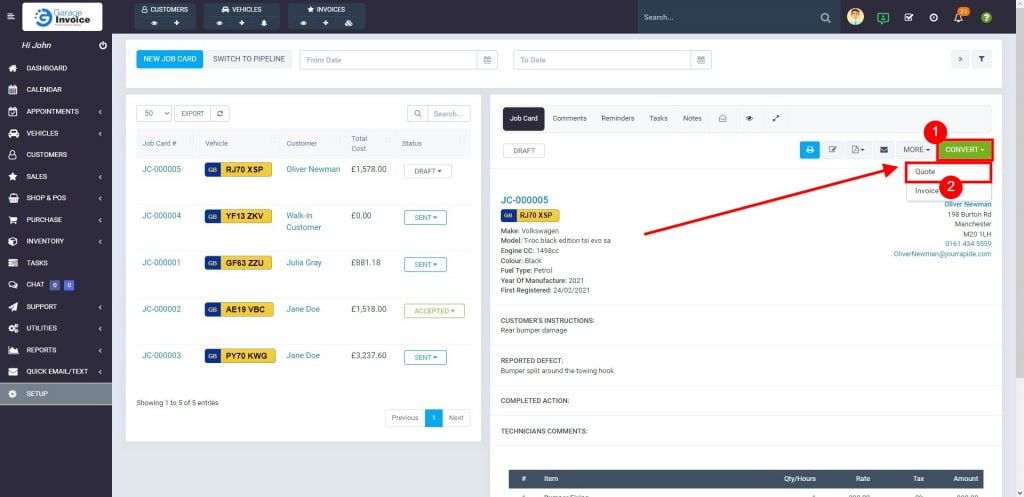
Task: View customers via eye icon in top bar
Action: (154, 22)
